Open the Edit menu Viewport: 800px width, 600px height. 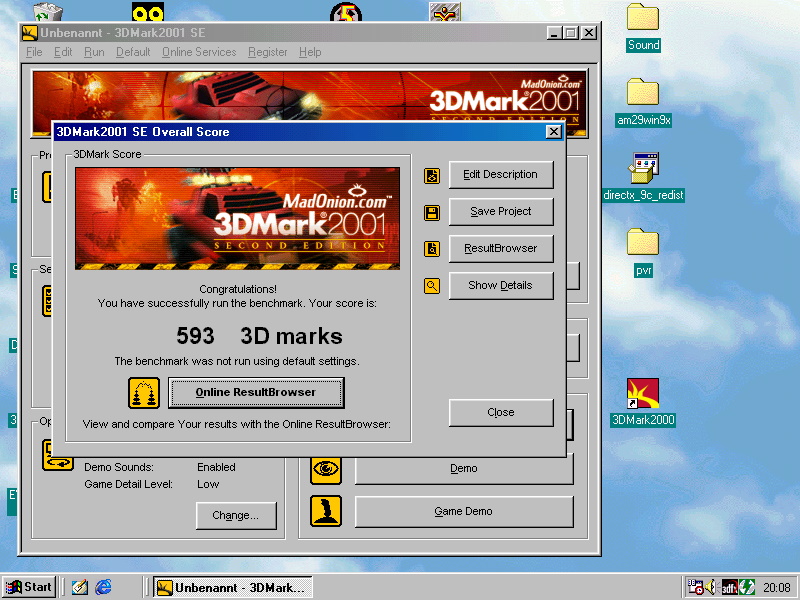pyautogui.click(x=63, y=52)
